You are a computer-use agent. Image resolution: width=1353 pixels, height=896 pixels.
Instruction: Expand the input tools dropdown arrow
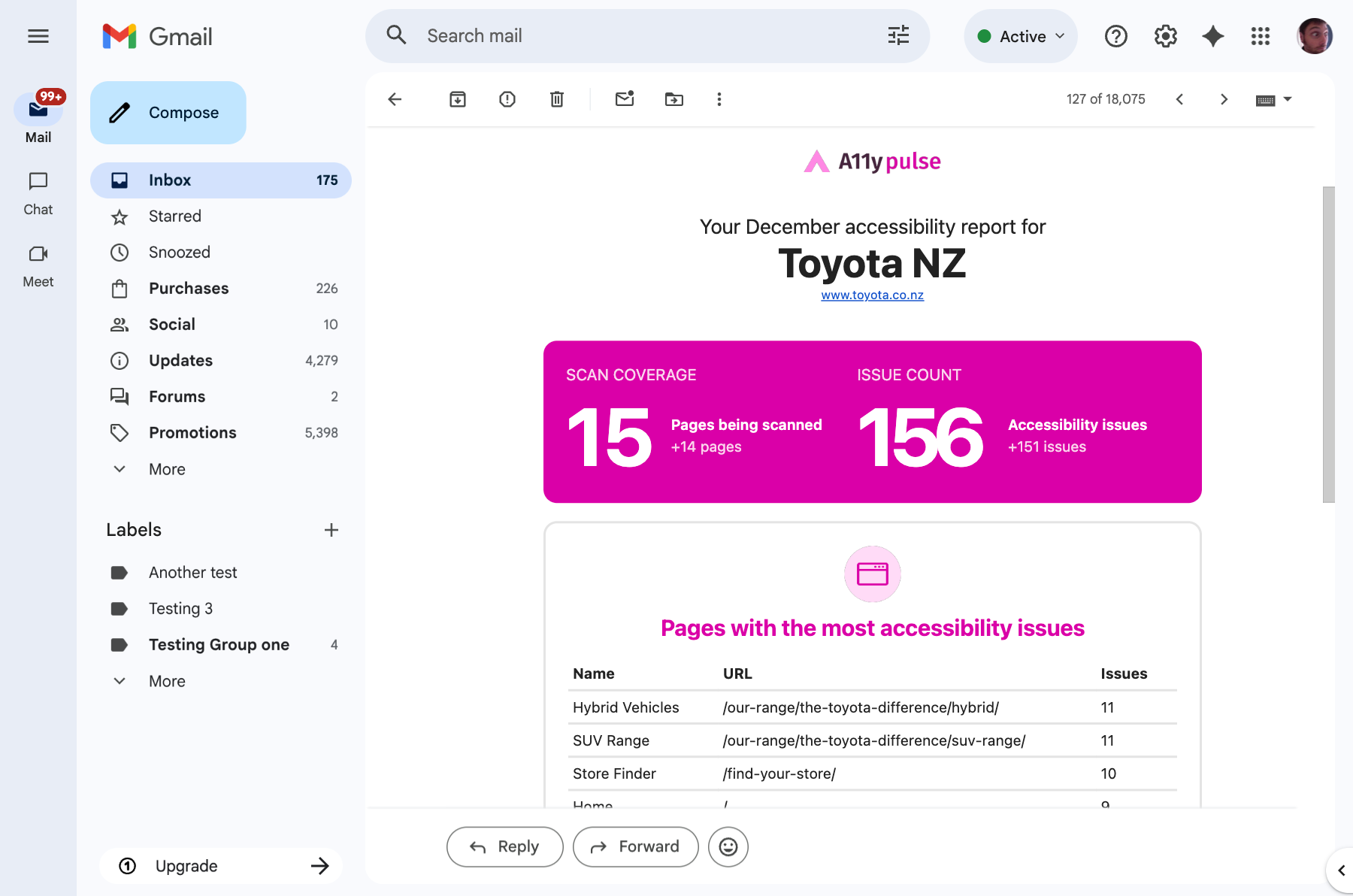tap(1288, 99)
